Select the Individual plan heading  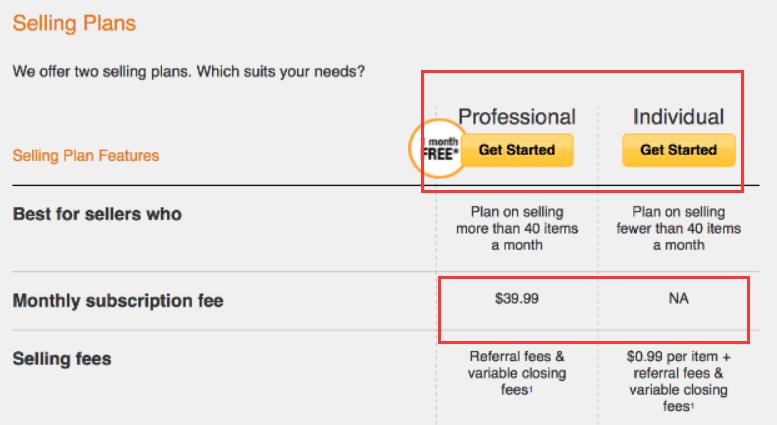[678, 117]
